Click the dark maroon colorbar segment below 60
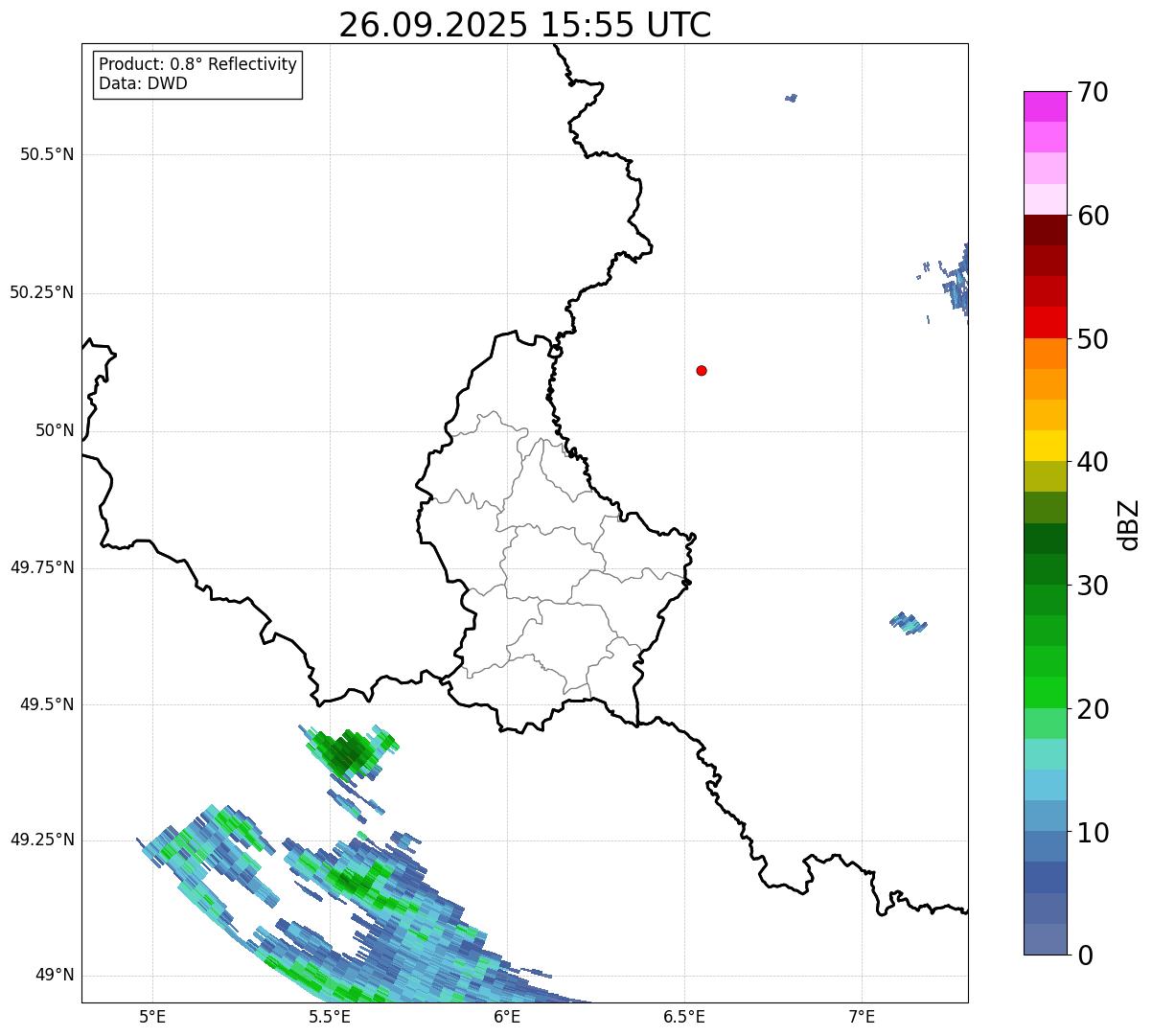This screenshot has height=1036, width=1152. click(1046, 230)
